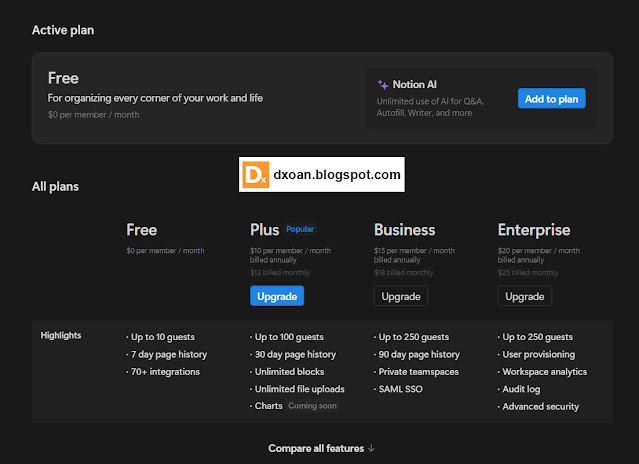
Task: Click the large Free title in Active plan card
Action: [63, 78]
